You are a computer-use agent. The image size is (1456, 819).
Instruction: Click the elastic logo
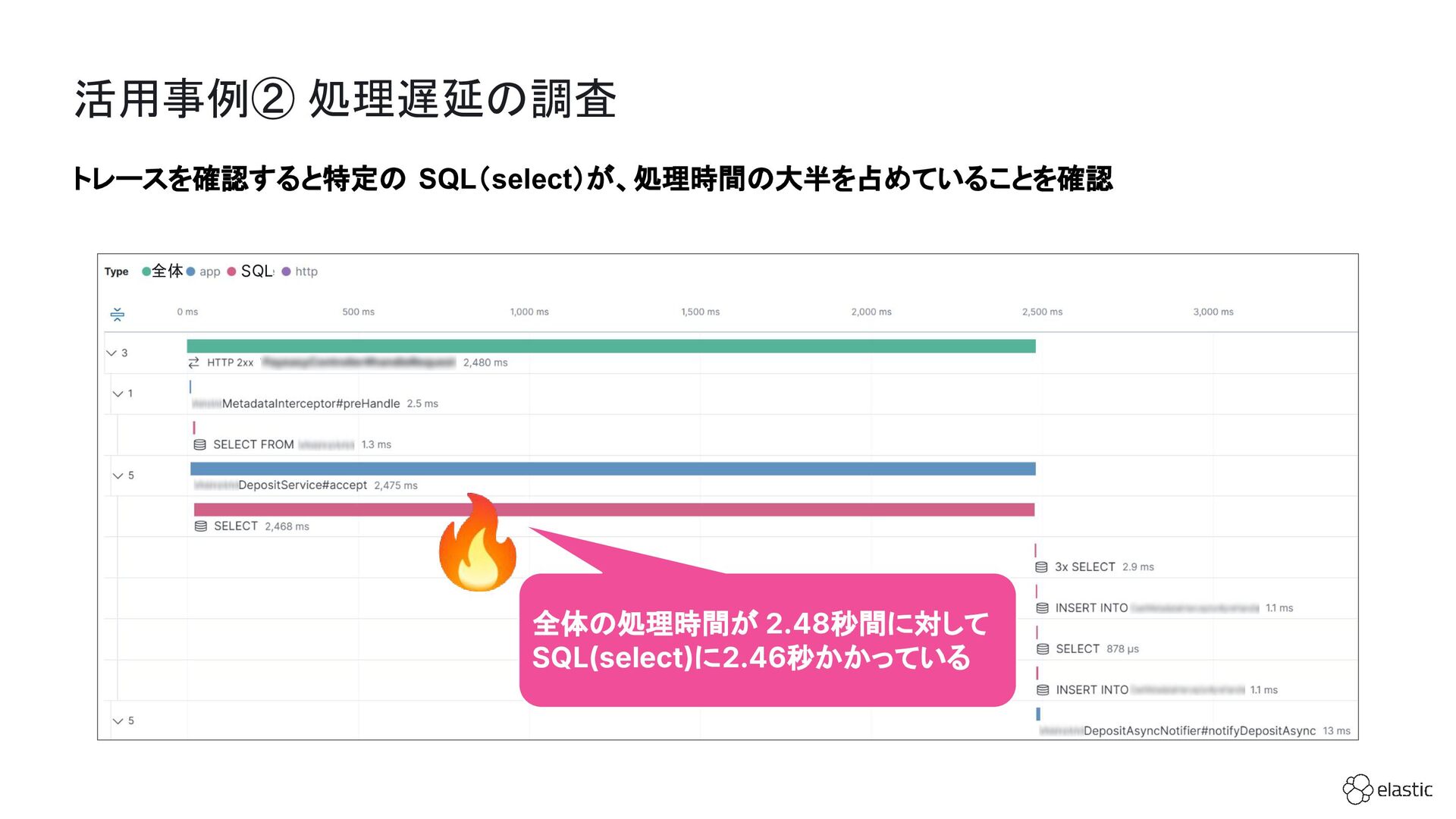(x=1387, y=789)
